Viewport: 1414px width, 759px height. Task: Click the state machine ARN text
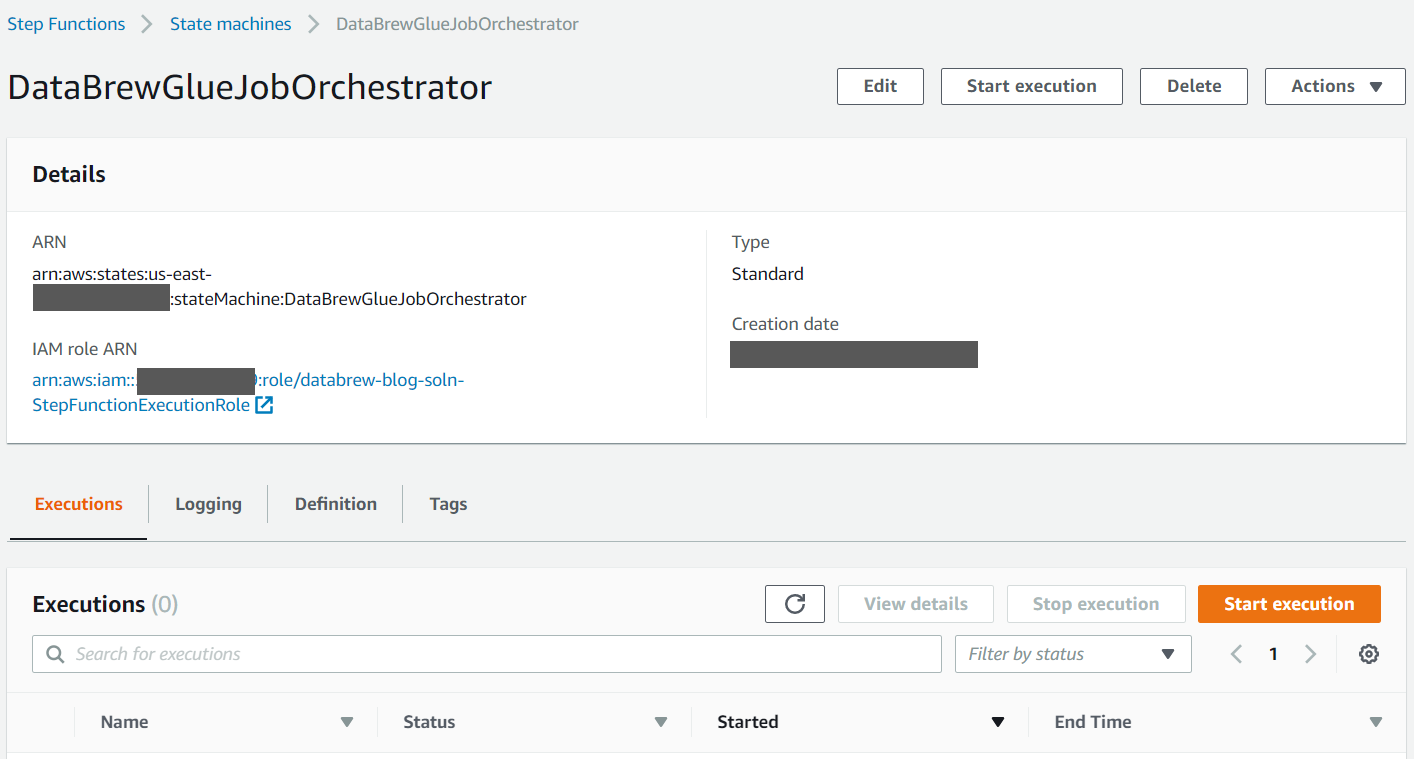pyautogui.click(x=279, y=286)
